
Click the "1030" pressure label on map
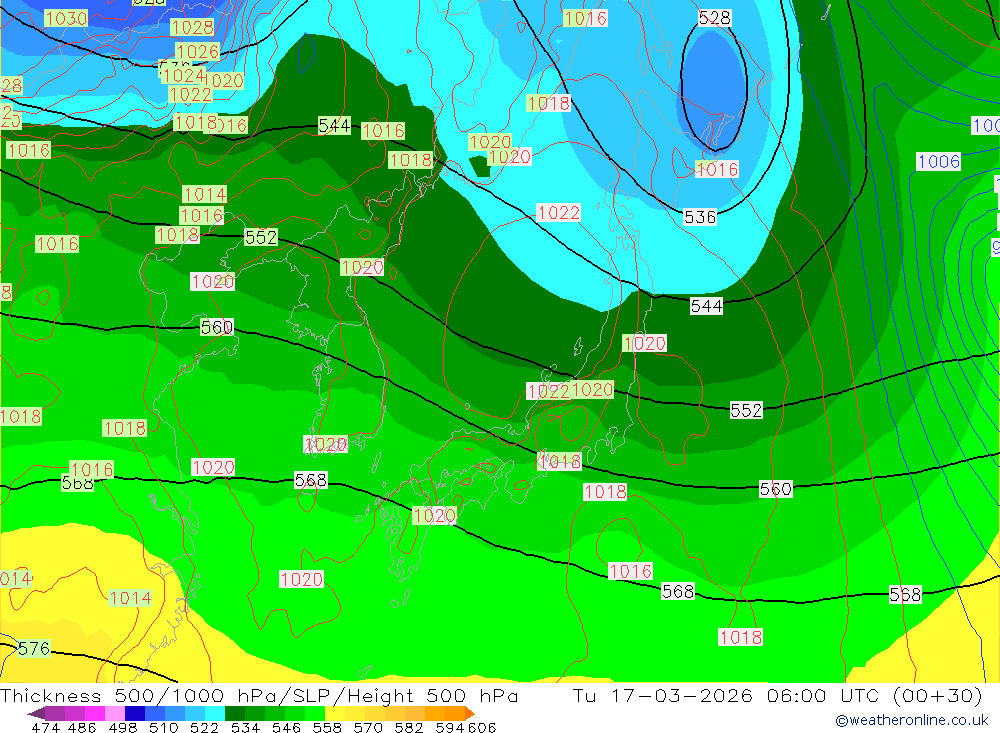pyautogui.click(x=66, y=19)
